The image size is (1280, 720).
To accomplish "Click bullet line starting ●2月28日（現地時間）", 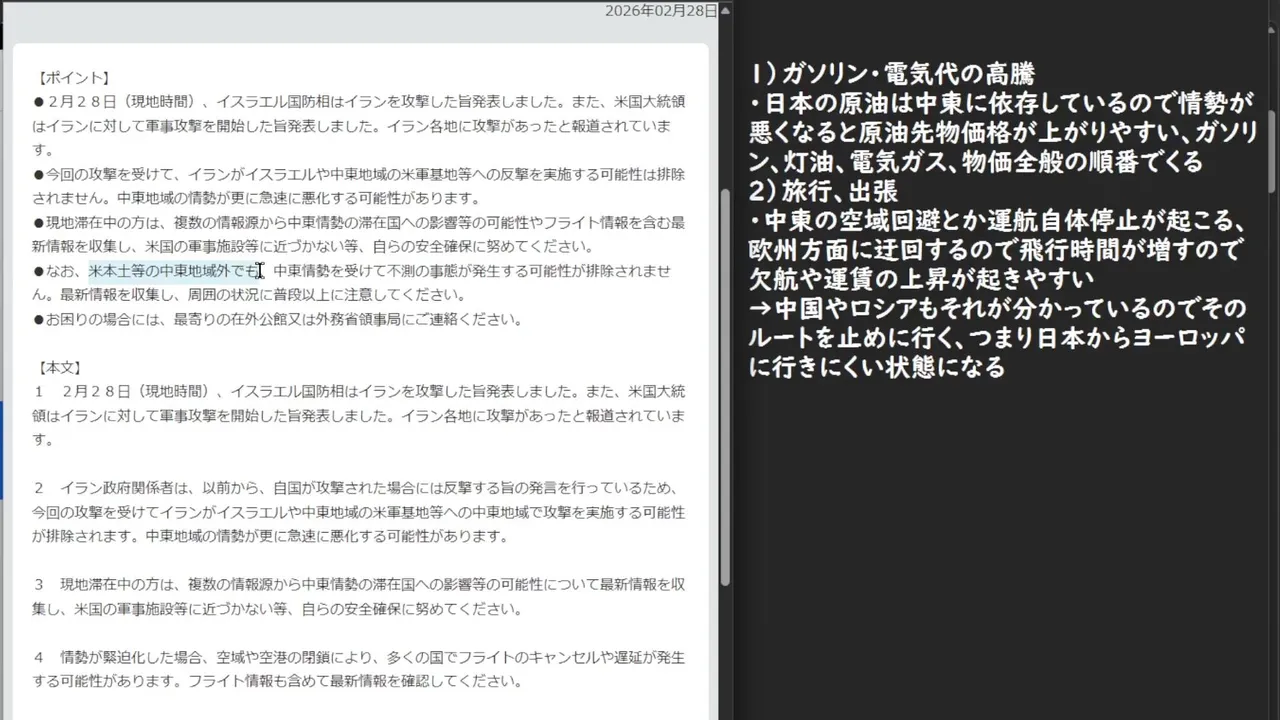I will [x=359, y=102].
